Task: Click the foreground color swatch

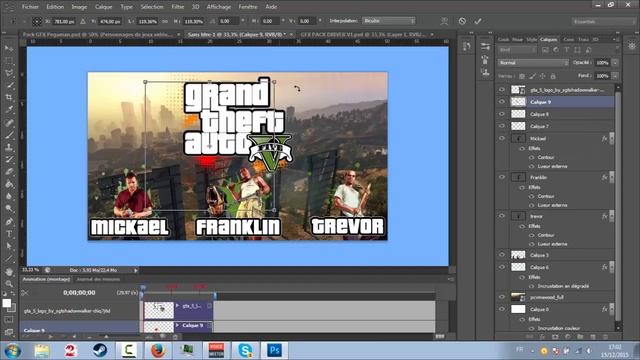Action: pos(7,303)
